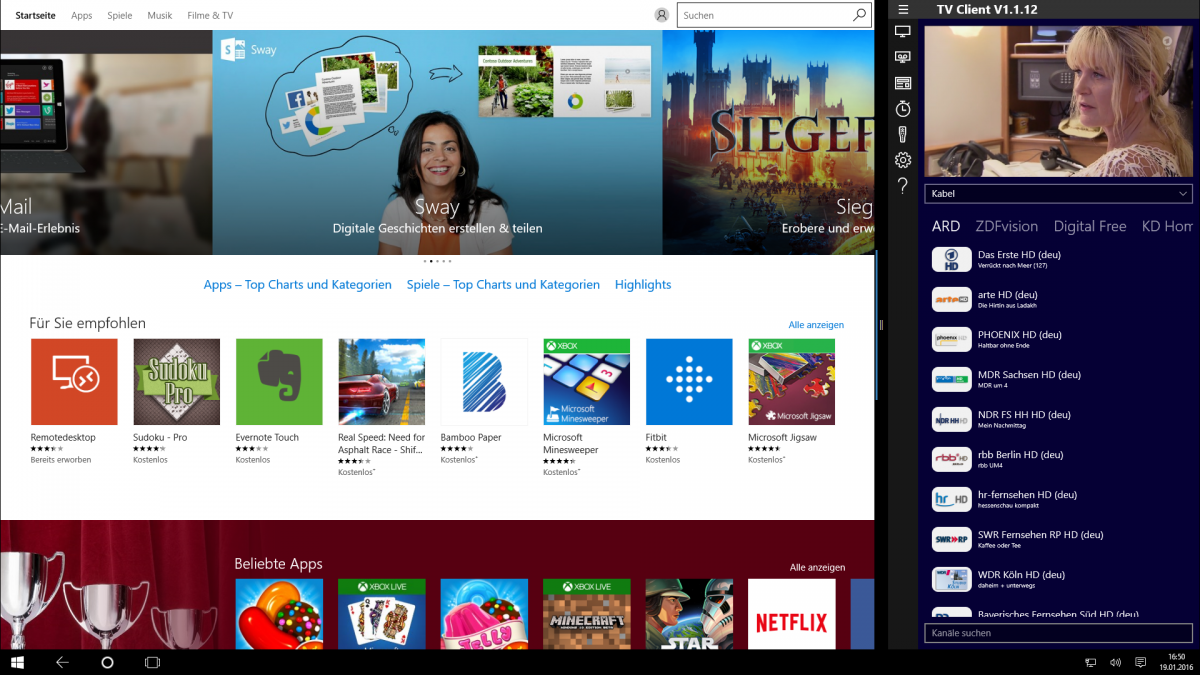Image resolution: width=1200 pixels, height=675 pixels.
Task: Select channel WDR Köln HD (deu)
Action: [1058, 580]
